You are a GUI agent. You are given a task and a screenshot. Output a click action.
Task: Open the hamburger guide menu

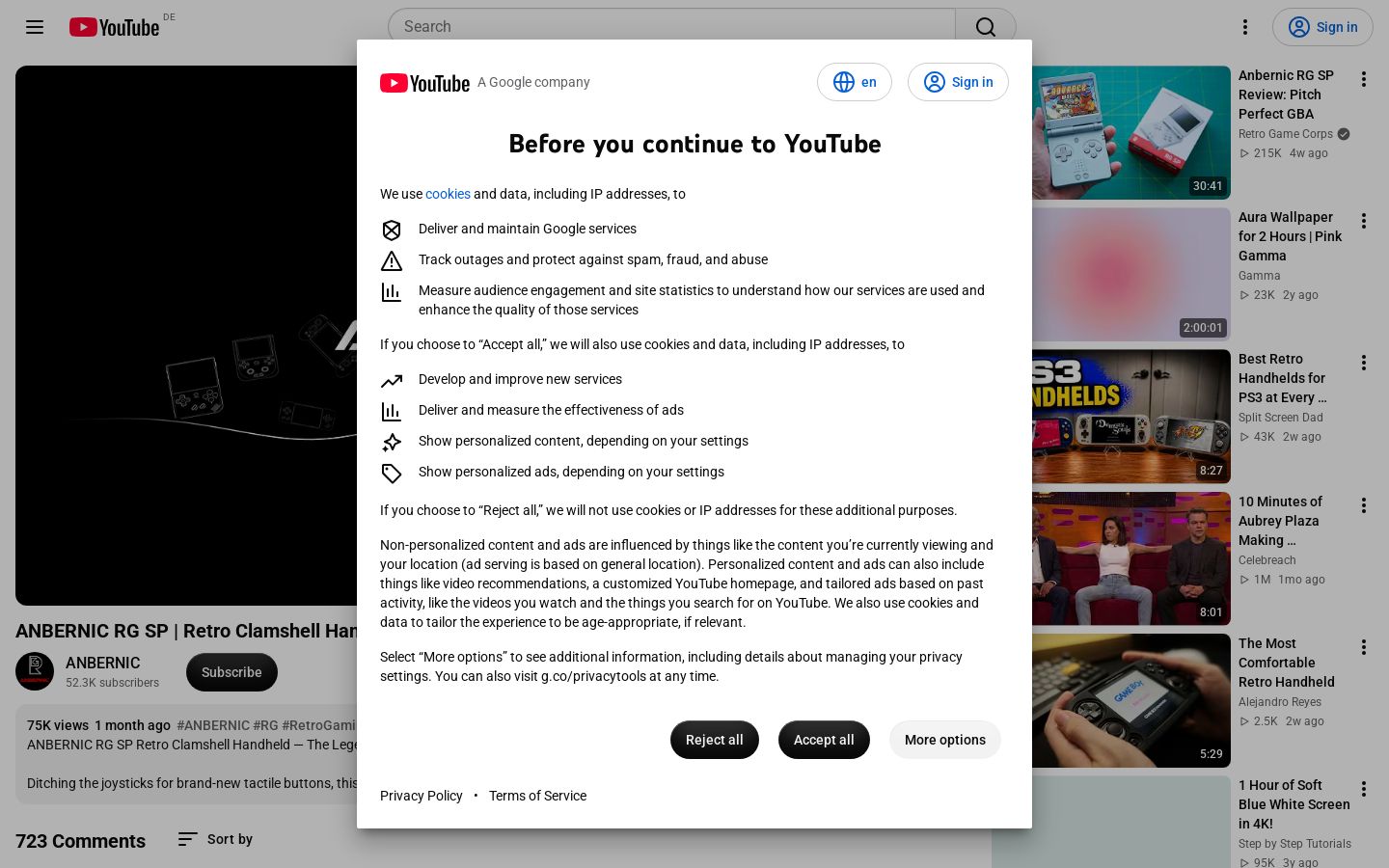pyautogui.click(x=35, y=27)
